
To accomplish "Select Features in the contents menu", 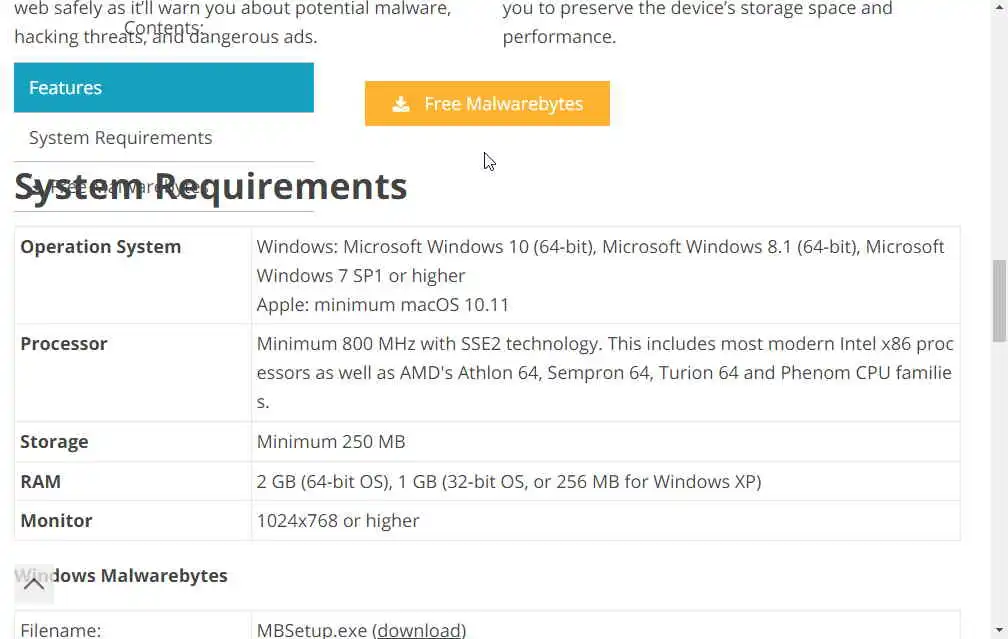I will click(x=164, y=88).
